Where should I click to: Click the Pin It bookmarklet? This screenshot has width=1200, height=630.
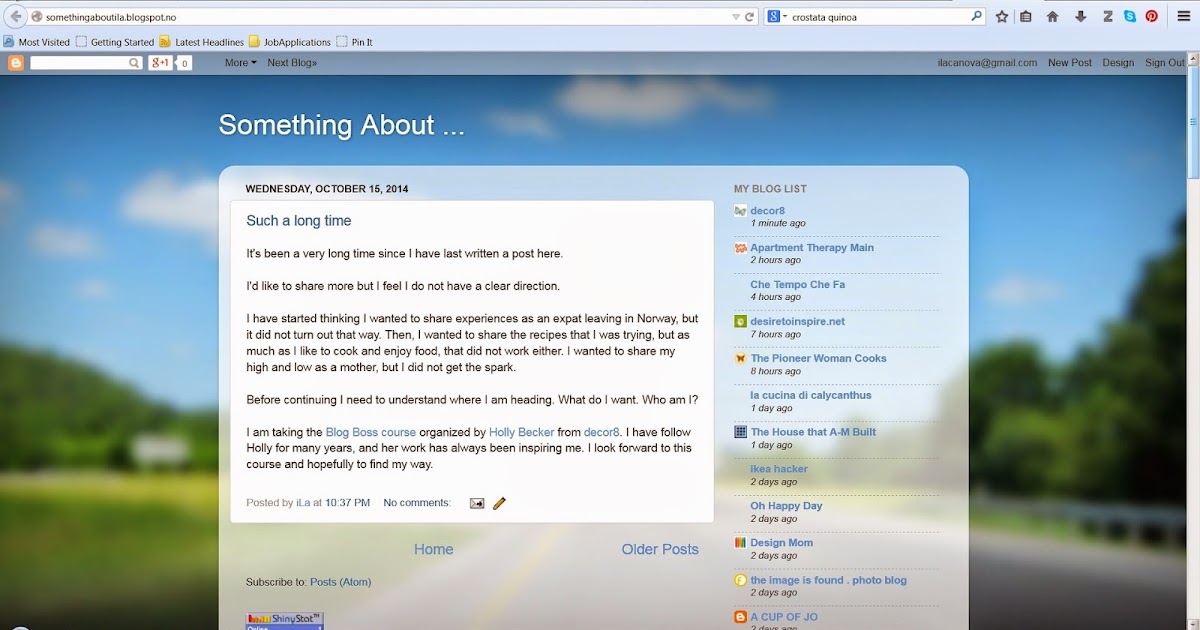(x=355, y=42)
